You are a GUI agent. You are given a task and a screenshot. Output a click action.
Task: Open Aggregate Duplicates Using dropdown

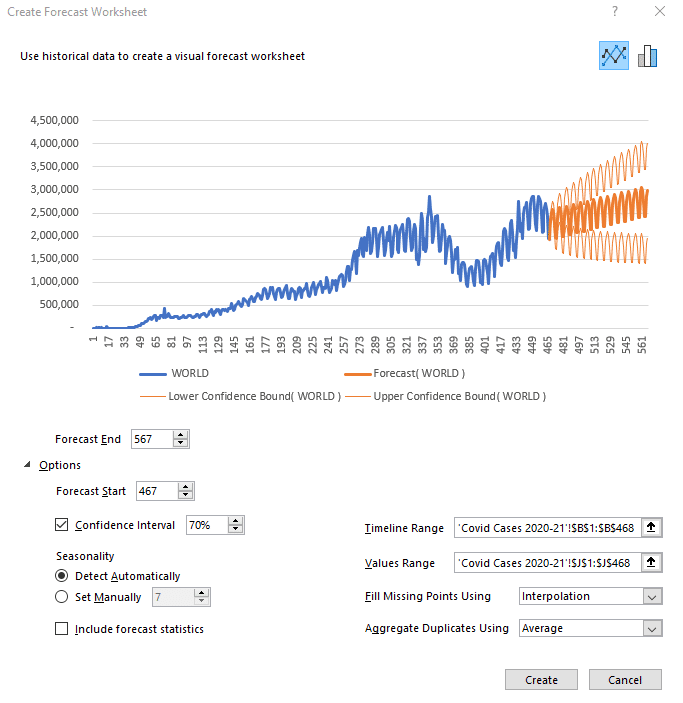point(652,629)
